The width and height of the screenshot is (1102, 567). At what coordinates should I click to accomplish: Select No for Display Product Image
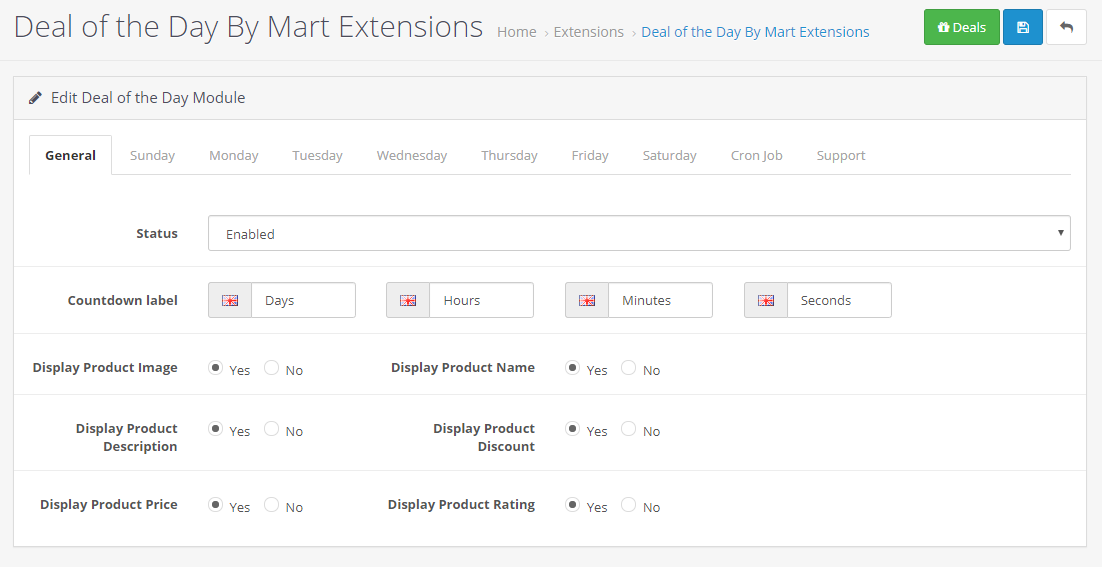coord(271,367)
